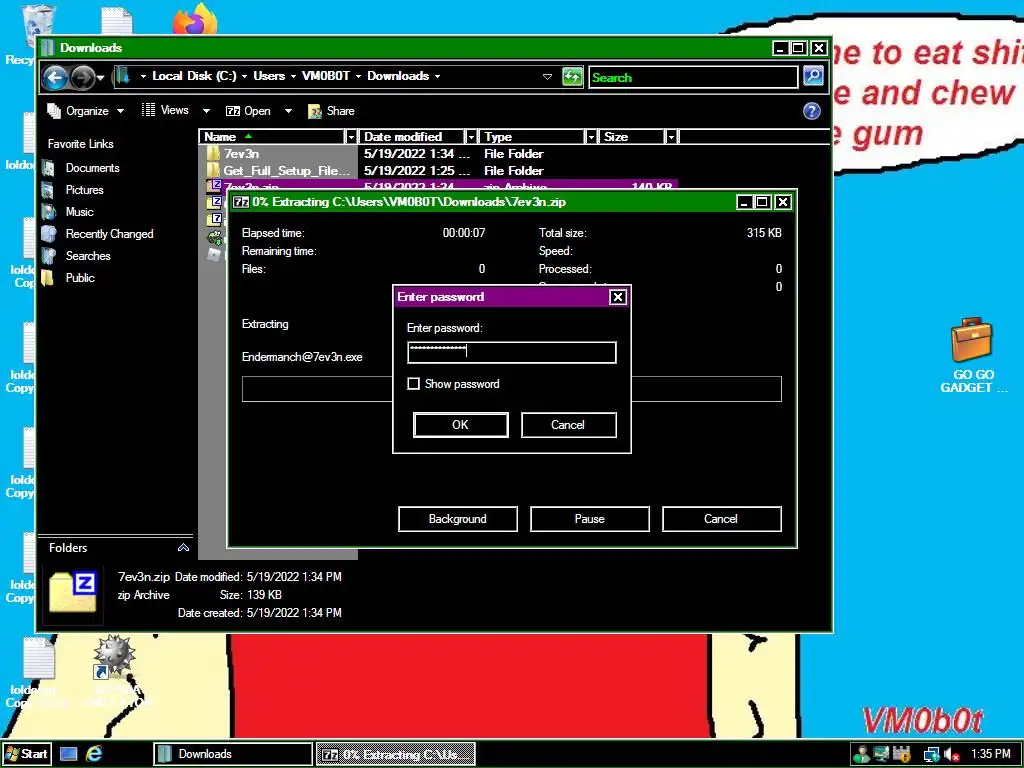Click the Open toolbar button

point(248,111)
